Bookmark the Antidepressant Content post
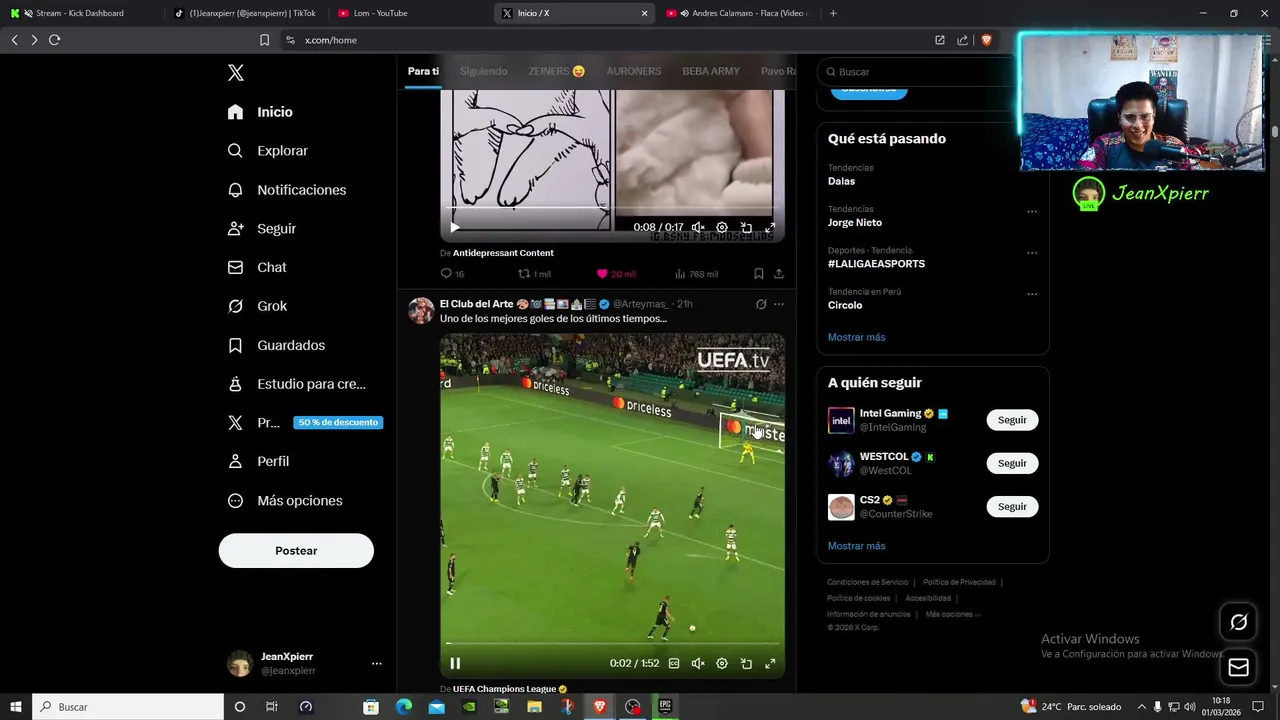Image resolution: width=1280 pixels, height=720 pixels. point(759,274)
